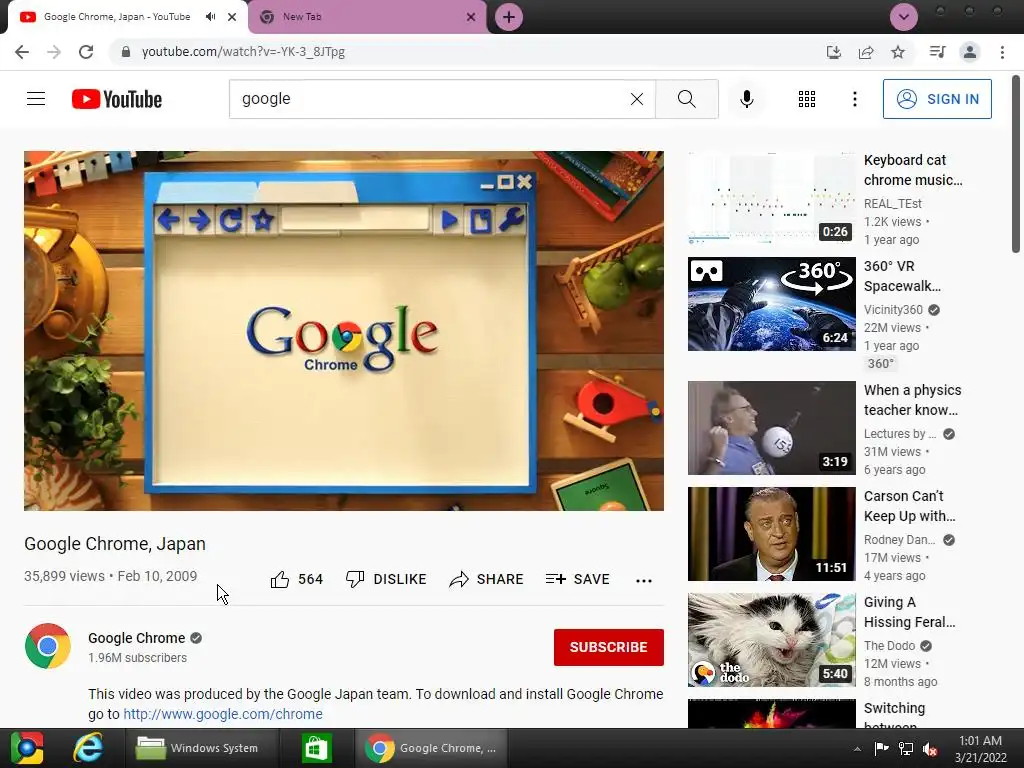Open the Google Chrome channel avatar
Viewport: 1024px width, 768px height.
(48, 646)
